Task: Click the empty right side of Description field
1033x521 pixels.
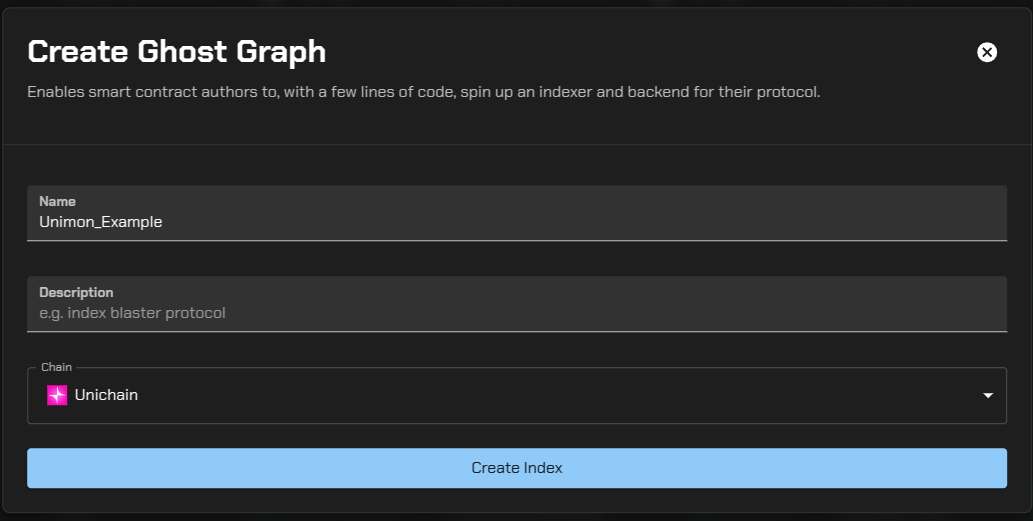Action: [x=800, y=312]
